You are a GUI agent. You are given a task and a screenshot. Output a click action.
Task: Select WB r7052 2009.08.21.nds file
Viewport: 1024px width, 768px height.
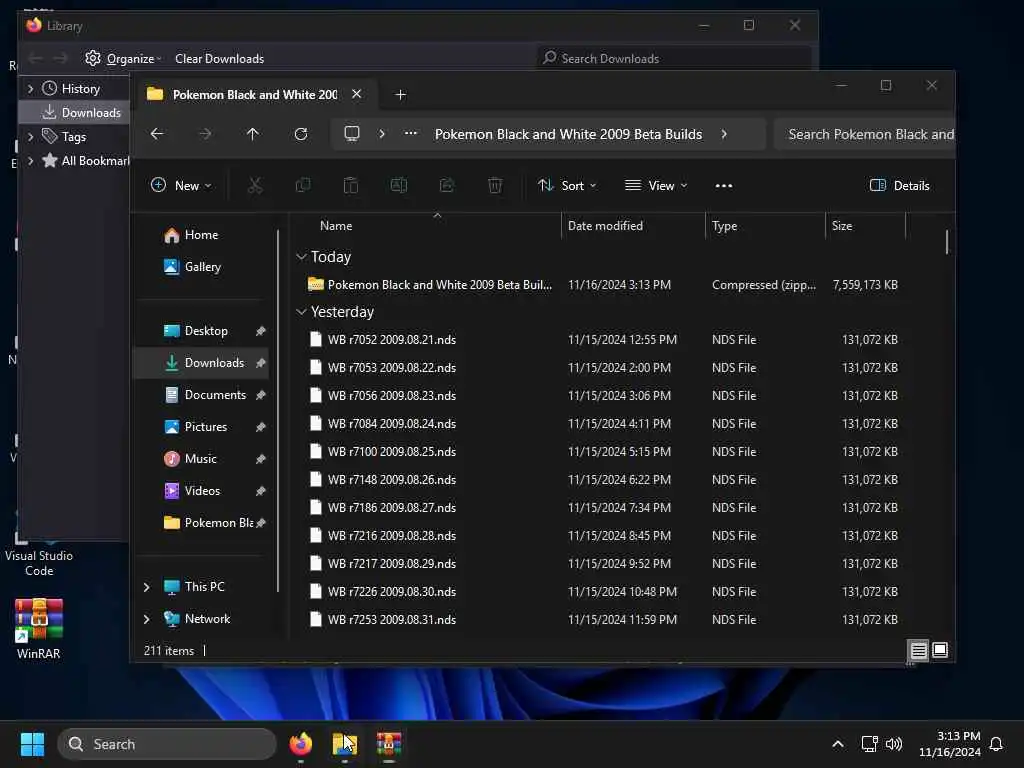(600, 340)
